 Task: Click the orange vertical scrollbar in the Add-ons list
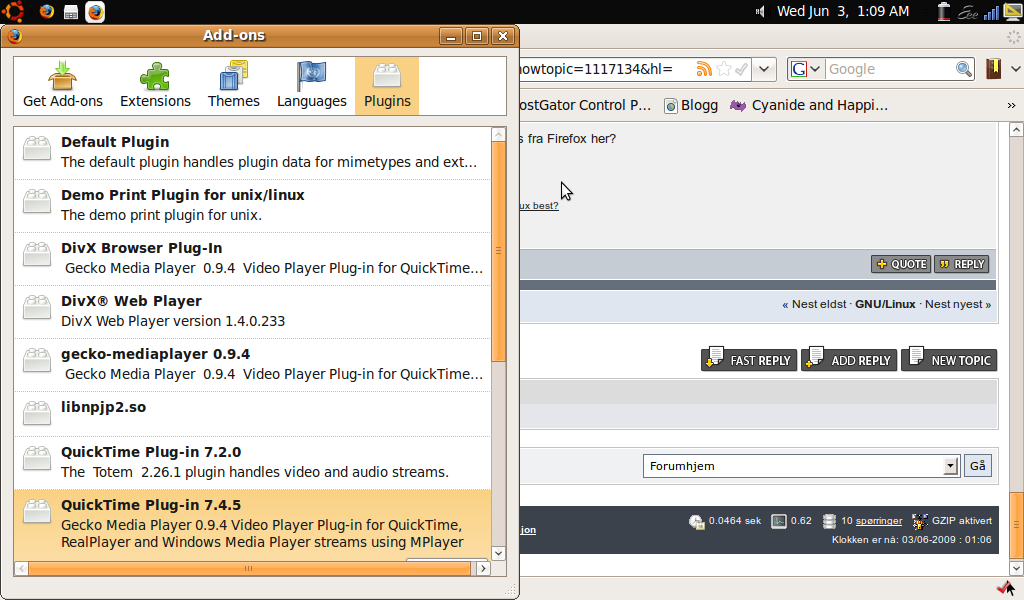[x=498, y=251]
